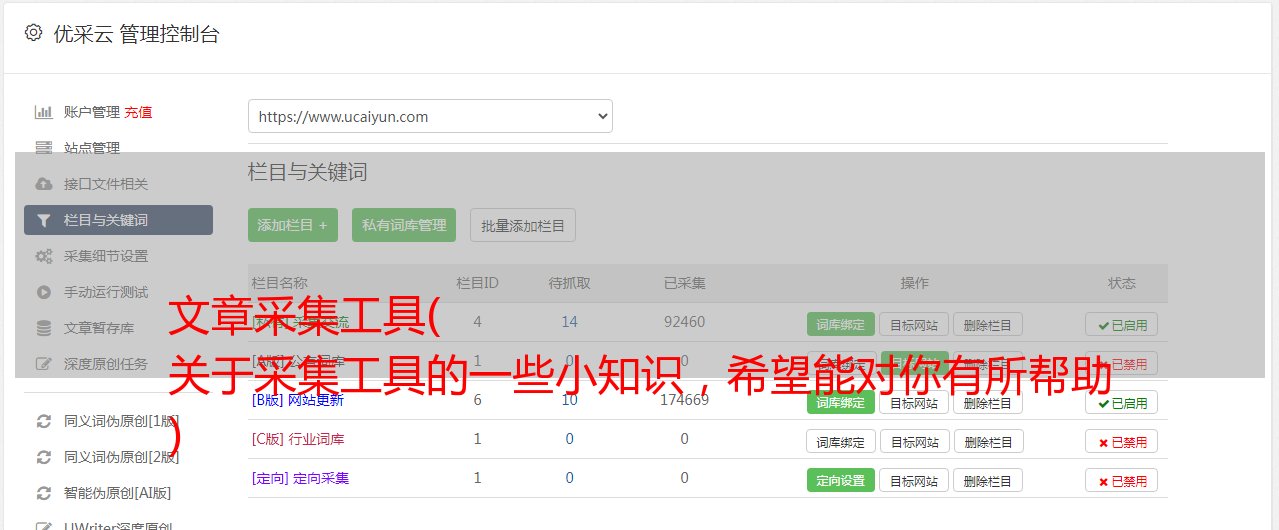Select 同义词伪原创[2版] in the sidebar
The height and width of the screenshot is (530, 1279).
click(x=122, y=457)
